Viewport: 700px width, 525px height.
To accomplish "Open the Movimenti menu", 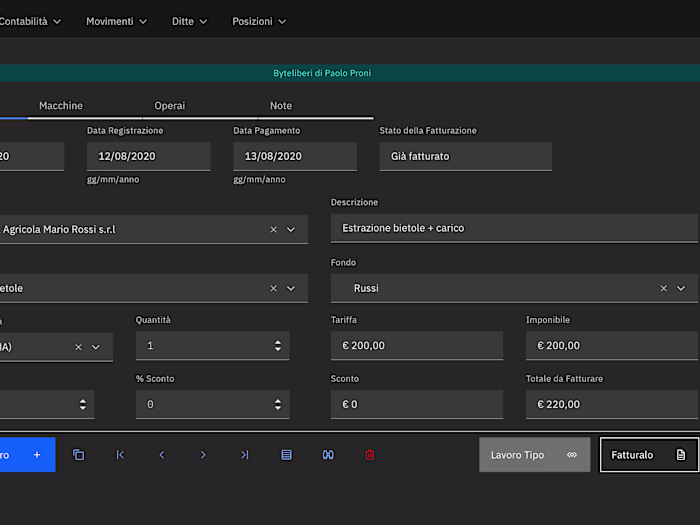I will pyautogui.click(x=116, y=21).
